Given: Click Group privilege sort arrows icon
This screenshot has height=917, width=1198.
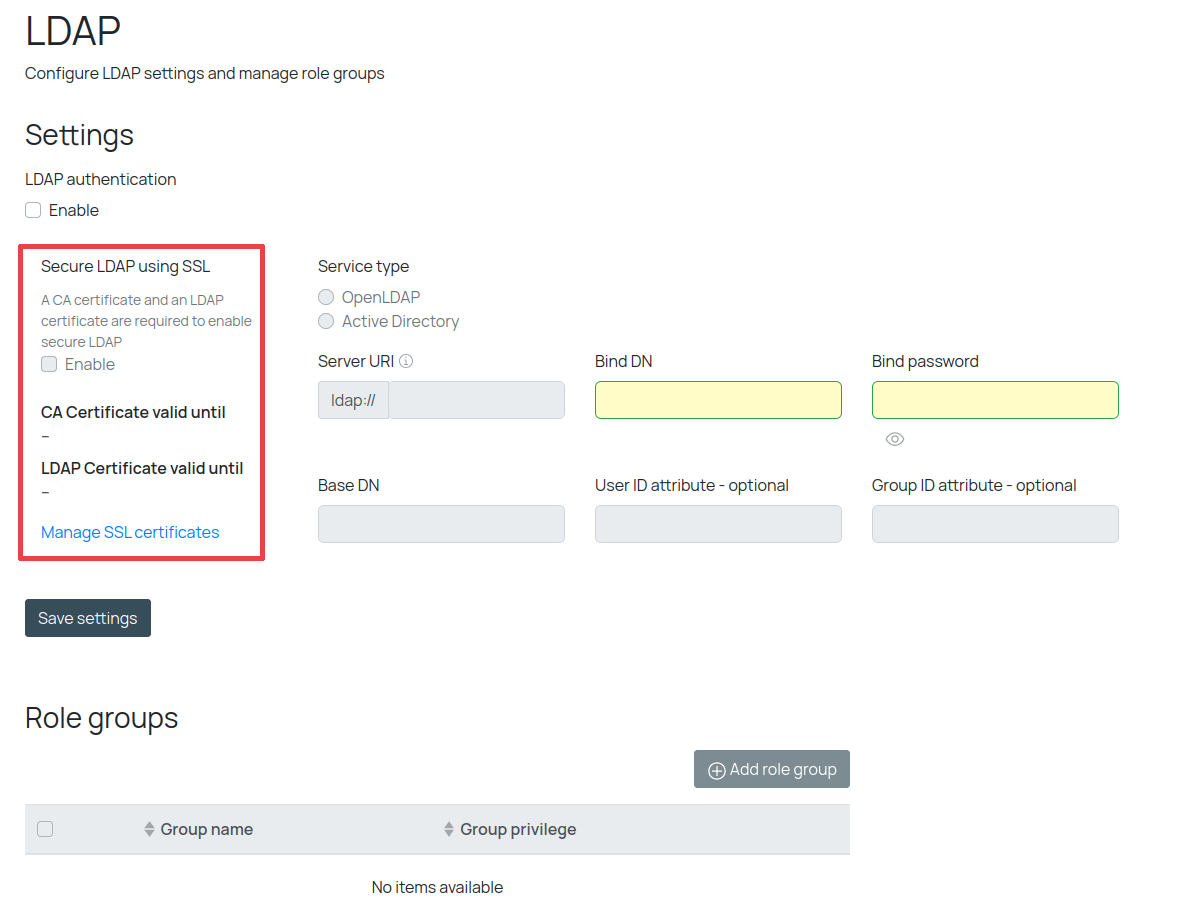Looking at the screenshot, I should tap(449, 829).
